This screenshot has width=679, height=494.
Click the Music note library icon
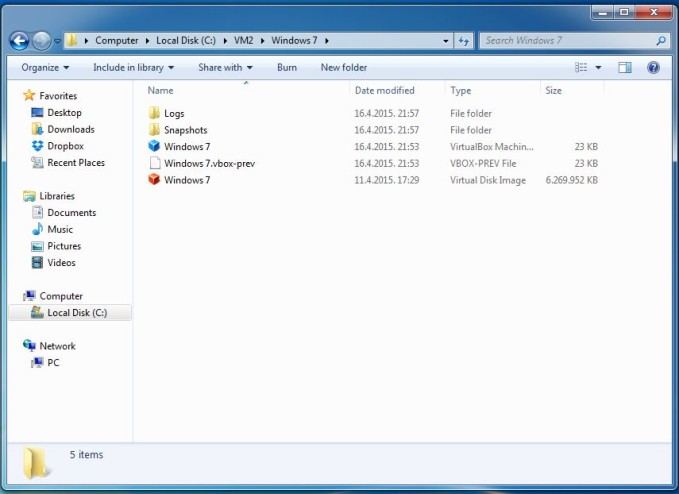[38, 229]
